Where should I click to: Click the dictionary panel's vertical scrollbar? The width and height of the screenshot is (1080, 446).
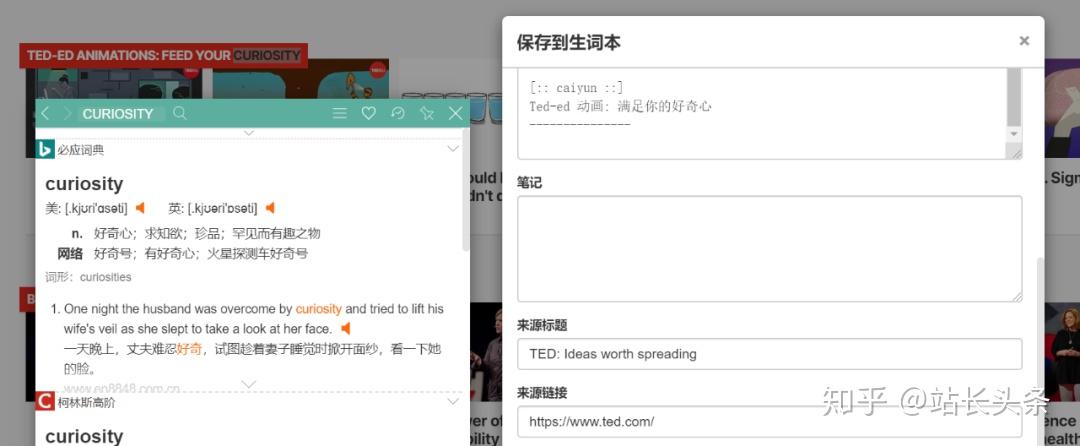click(x=466, y=189)
